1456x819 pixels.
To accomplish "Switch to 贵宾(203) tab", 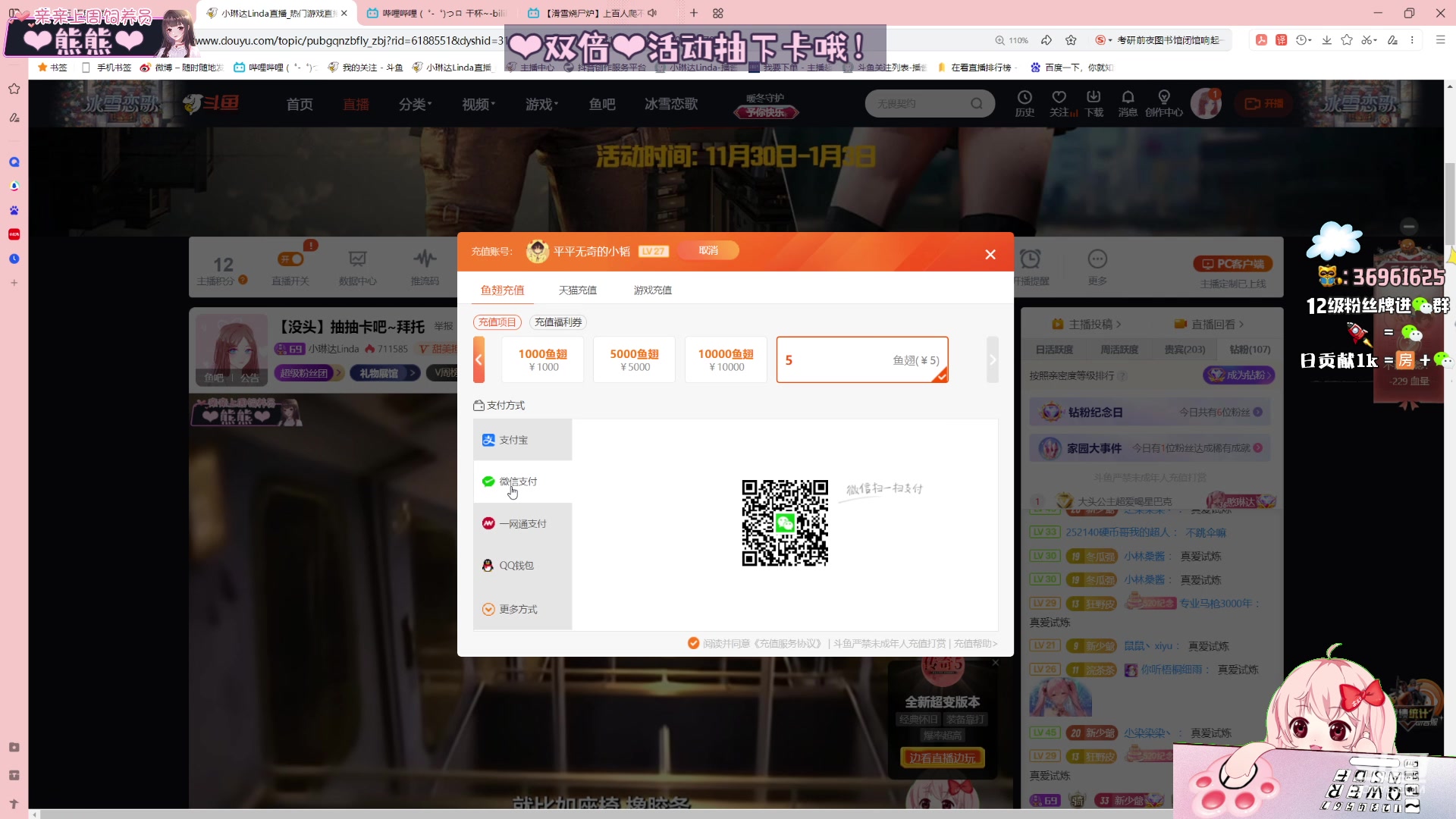I will tap(1185, 350).
